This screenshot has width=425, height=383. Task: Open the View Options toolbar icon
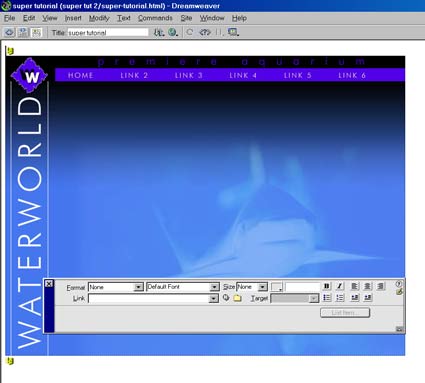click(x=233, y=32)
